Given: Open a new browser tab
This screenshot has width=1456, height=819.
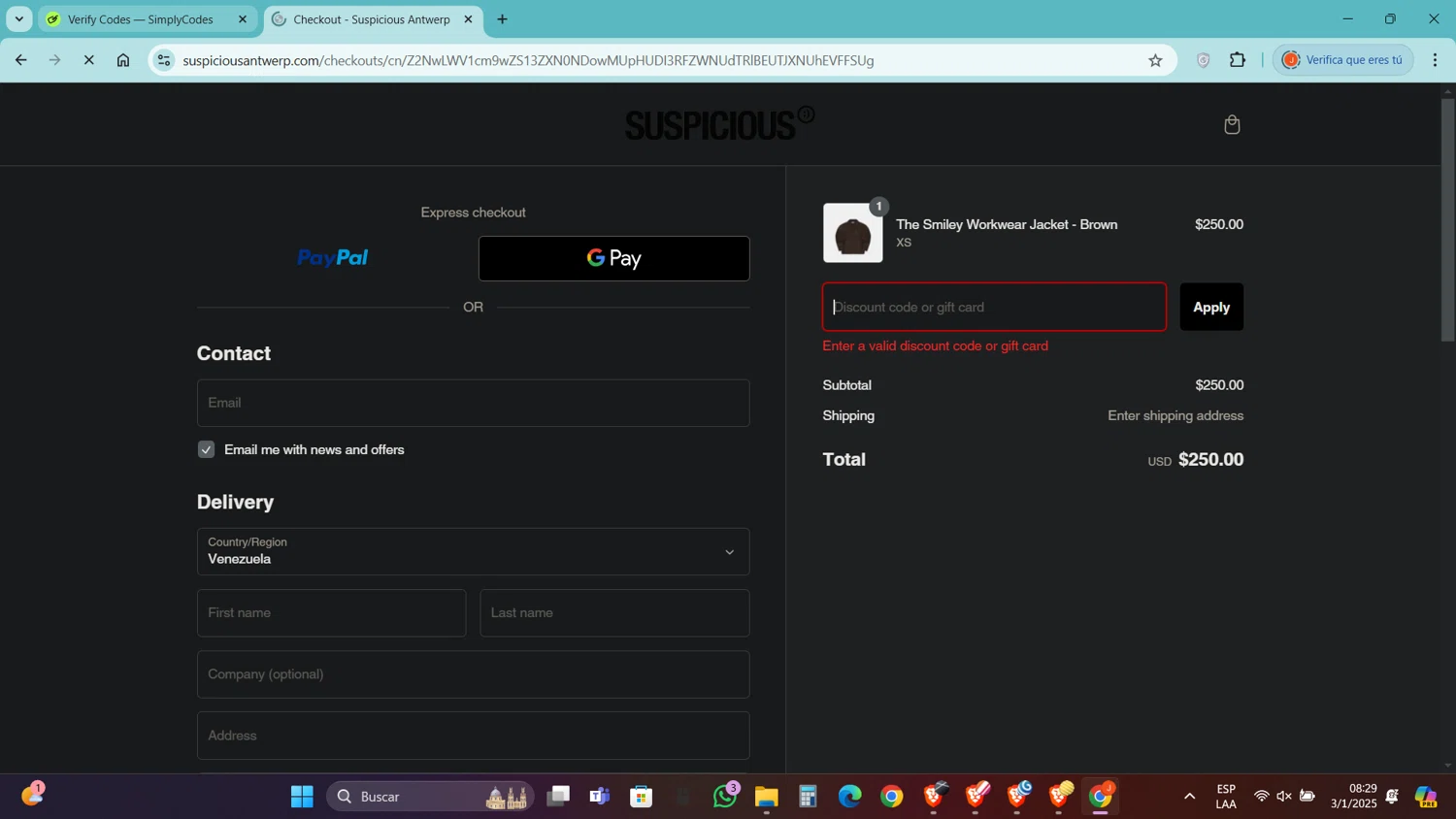Looking at the screenshot, I should pos(502,19).
